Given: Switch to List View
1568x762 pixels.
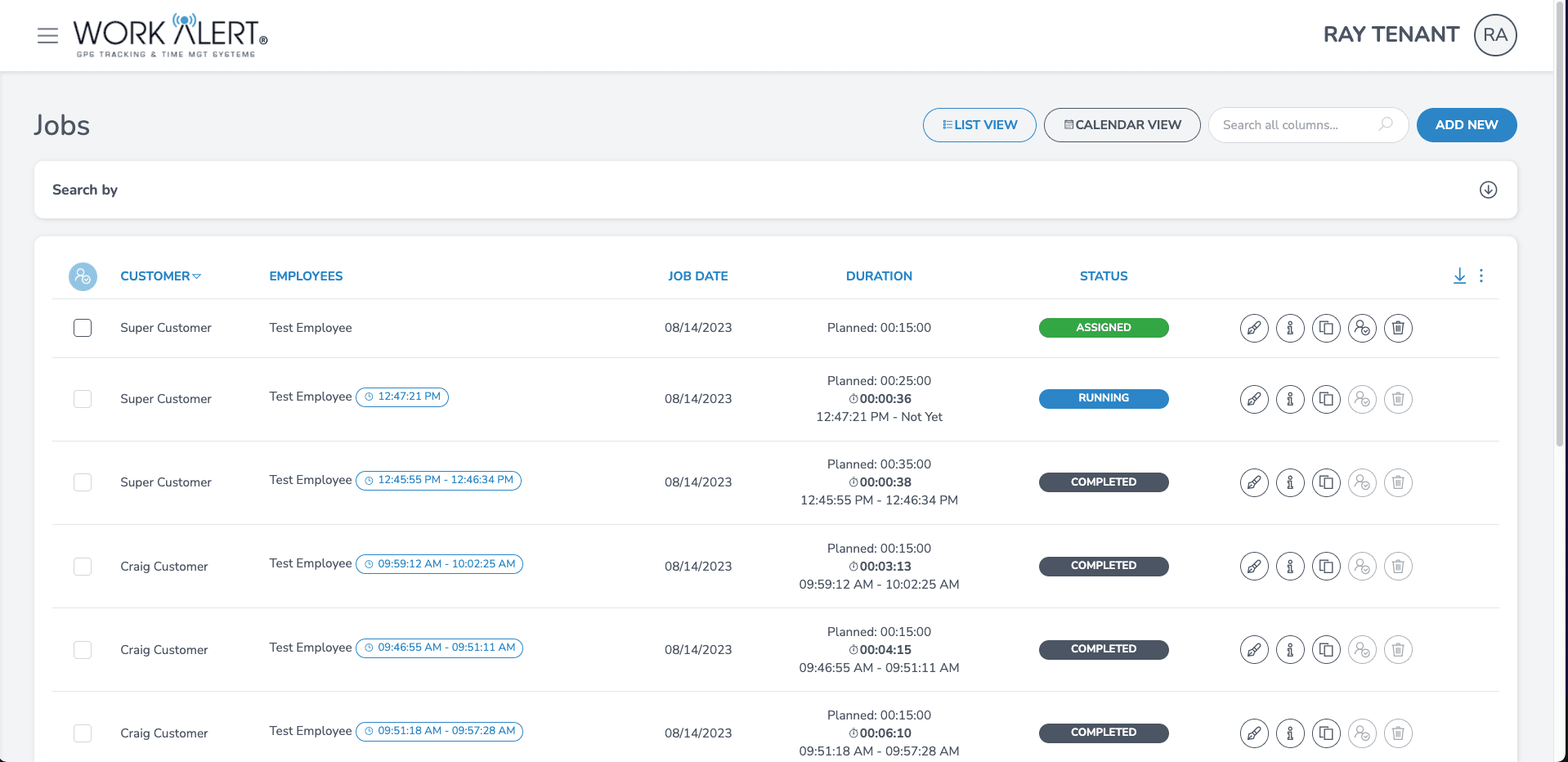Looking at the screenshot, I should 979,125.
